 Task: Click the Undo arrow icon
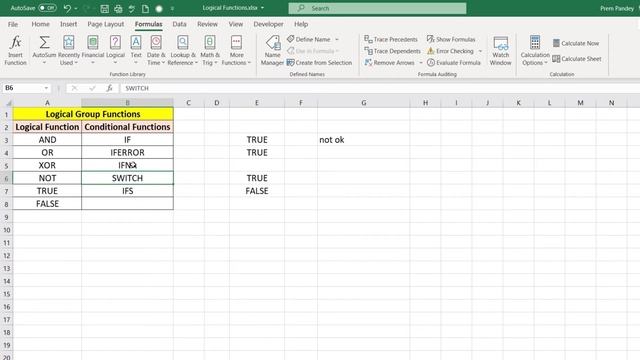(x=67, y=8)
